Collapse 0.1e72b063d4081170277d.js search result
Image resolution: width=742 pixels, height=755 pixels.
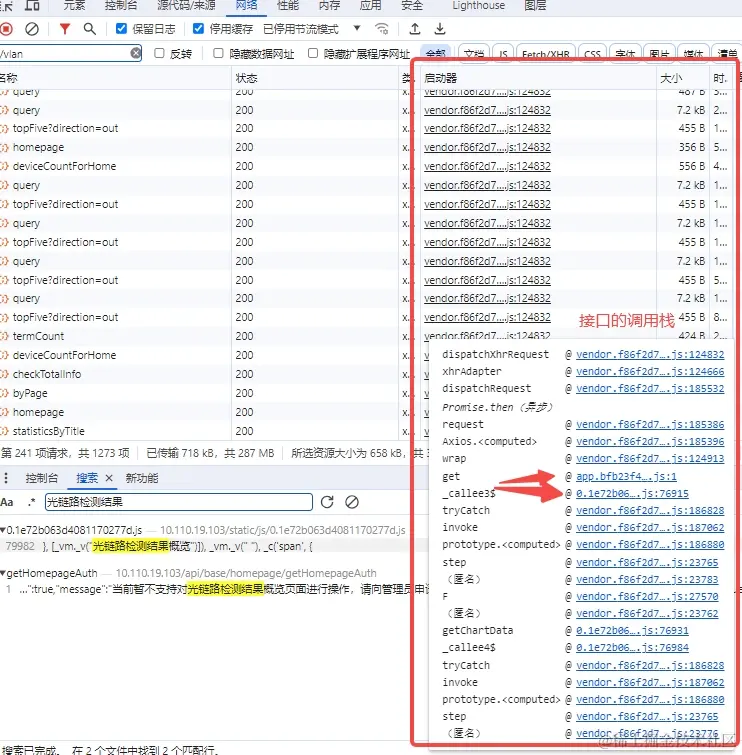[3, 530]
